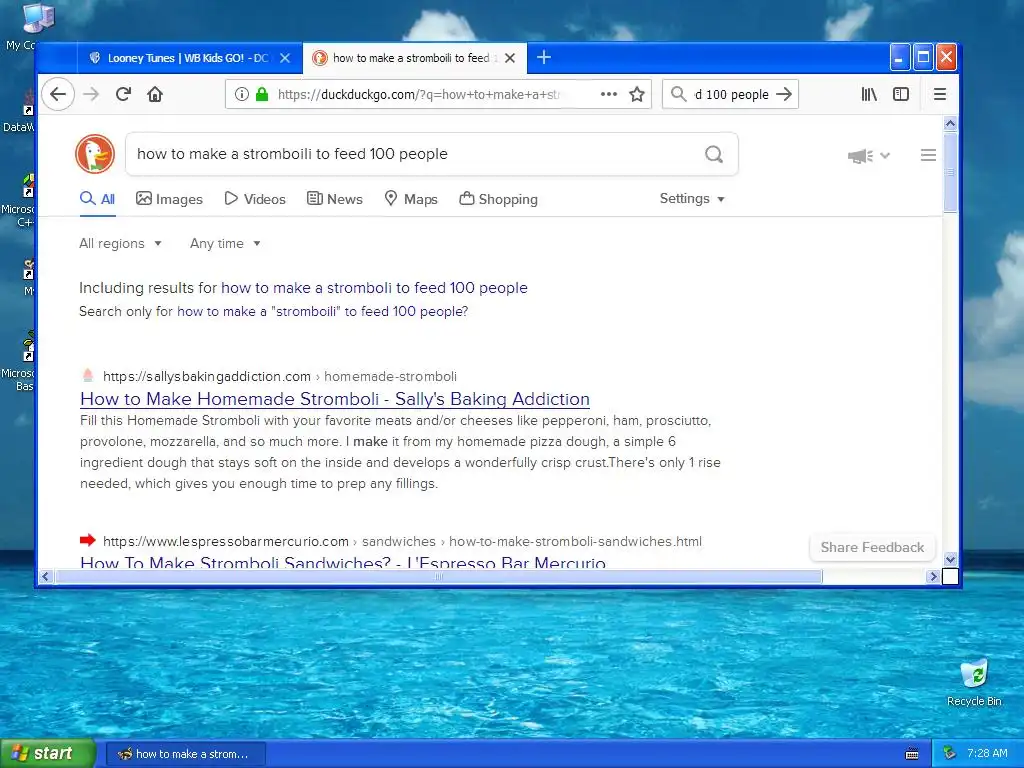Viewport: 1024px width, 768px height.
Task: Click keyboard icon in system tray
Action: 912,754
